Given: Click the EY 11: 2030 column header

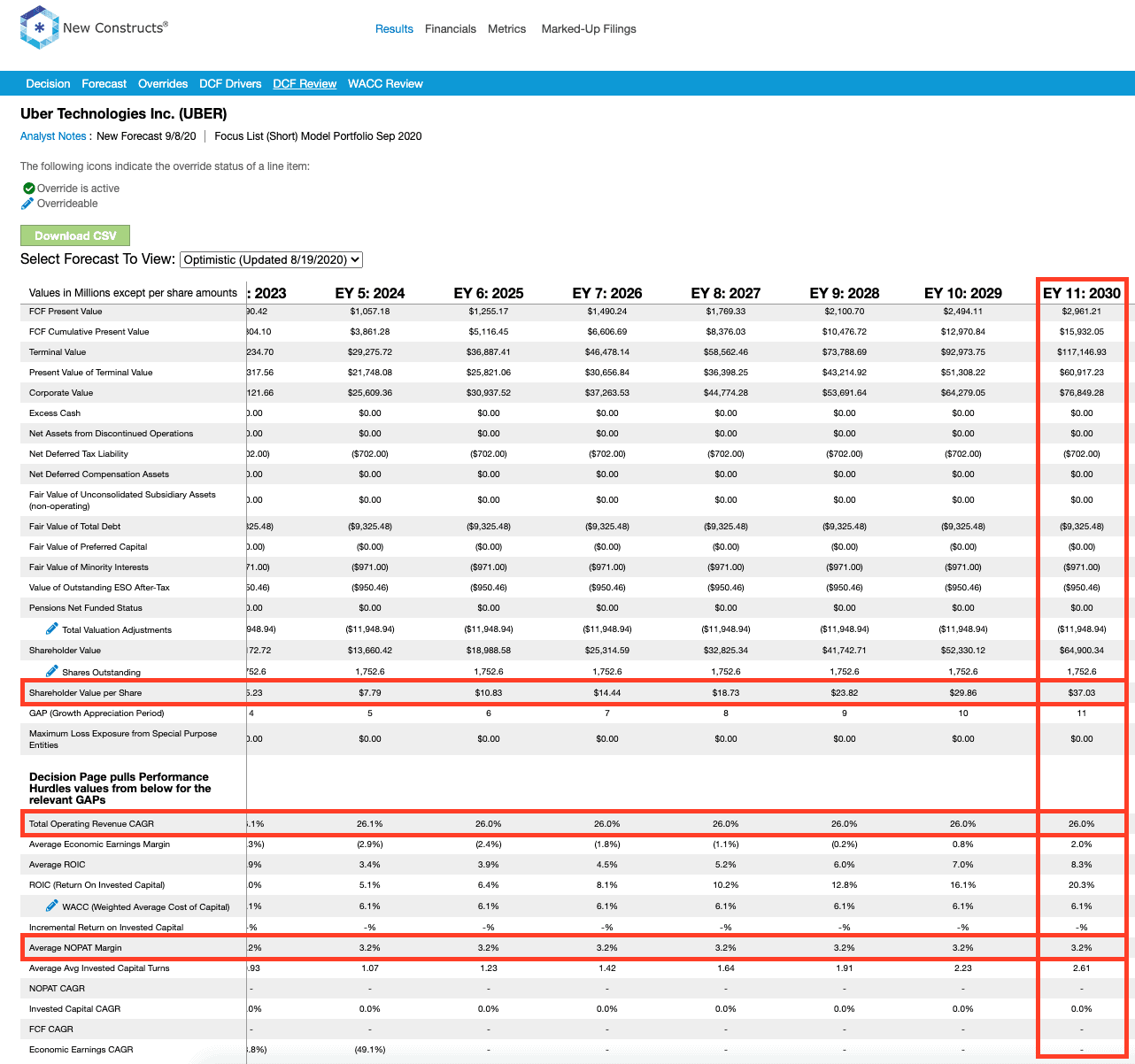Looking at the screenshot, I should (x=1082, y=293).
